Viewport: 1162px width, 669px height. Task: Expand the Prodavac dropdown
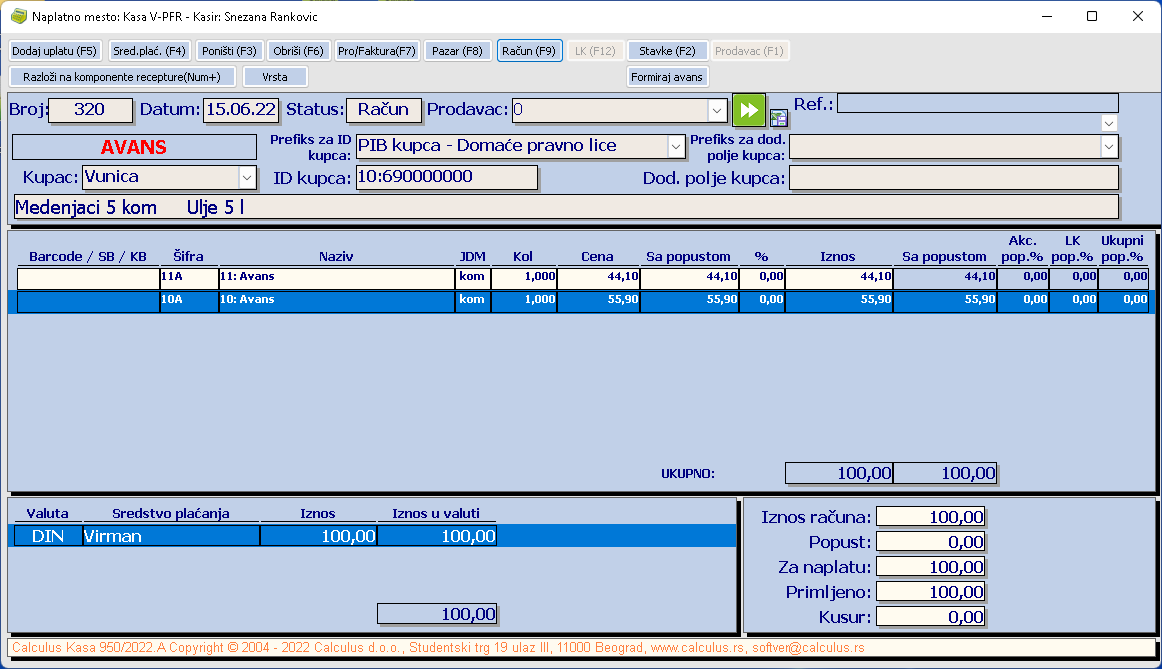click(x=717, y=110)
